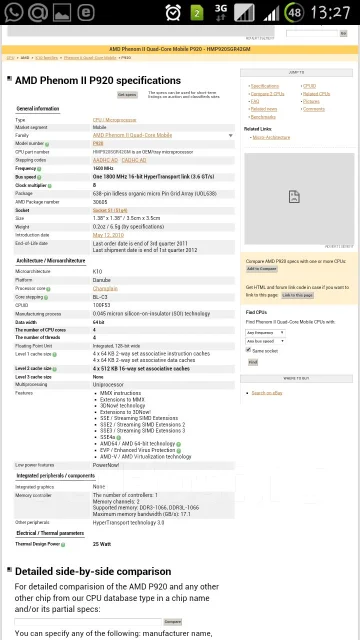360x640 pixels.
Task: Open the CADHC AD stepping code link
Action: point(134,160)
